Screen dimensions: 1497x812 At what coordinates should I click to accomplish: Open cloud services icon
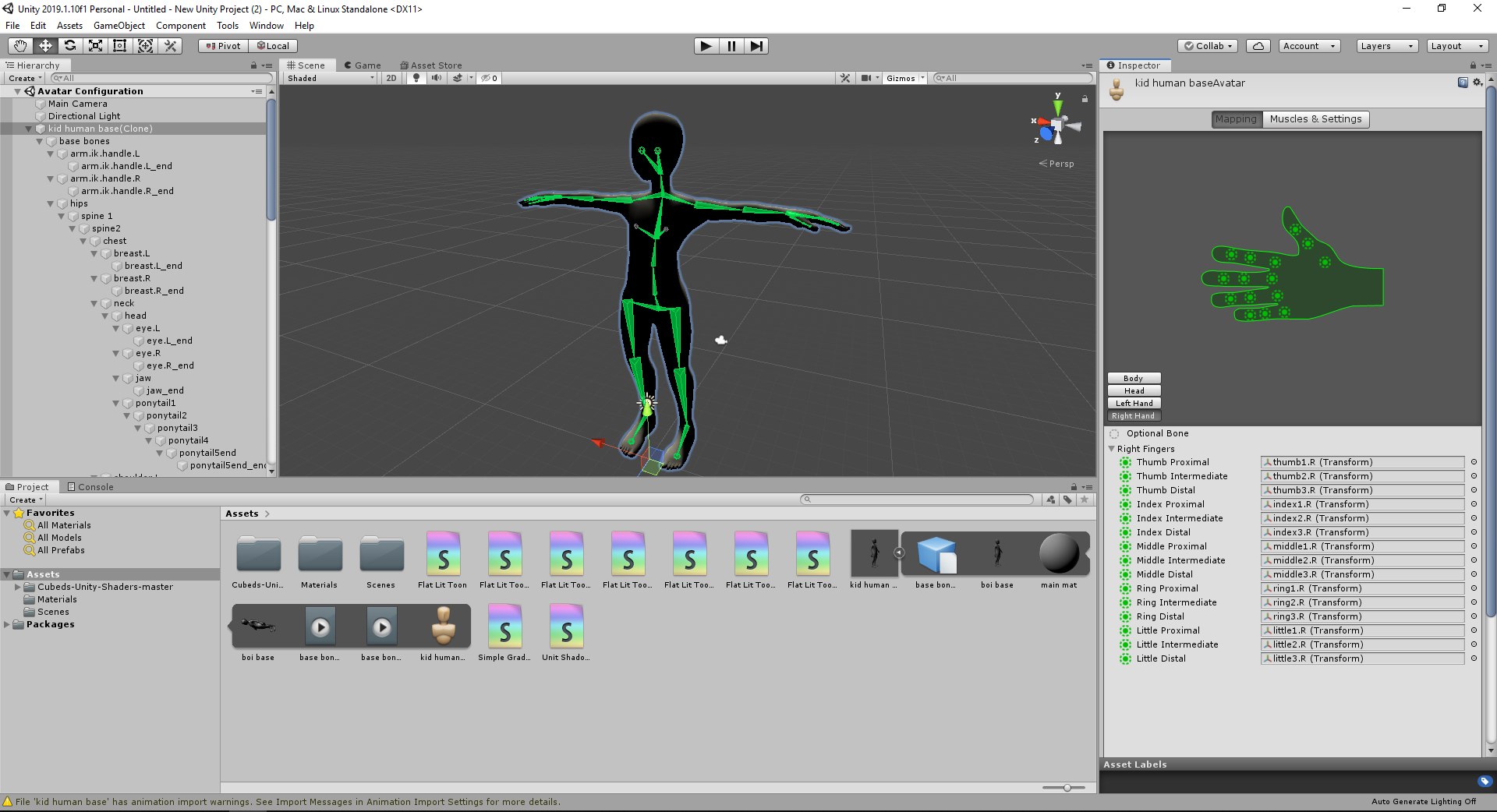[x=1258, y=46]
